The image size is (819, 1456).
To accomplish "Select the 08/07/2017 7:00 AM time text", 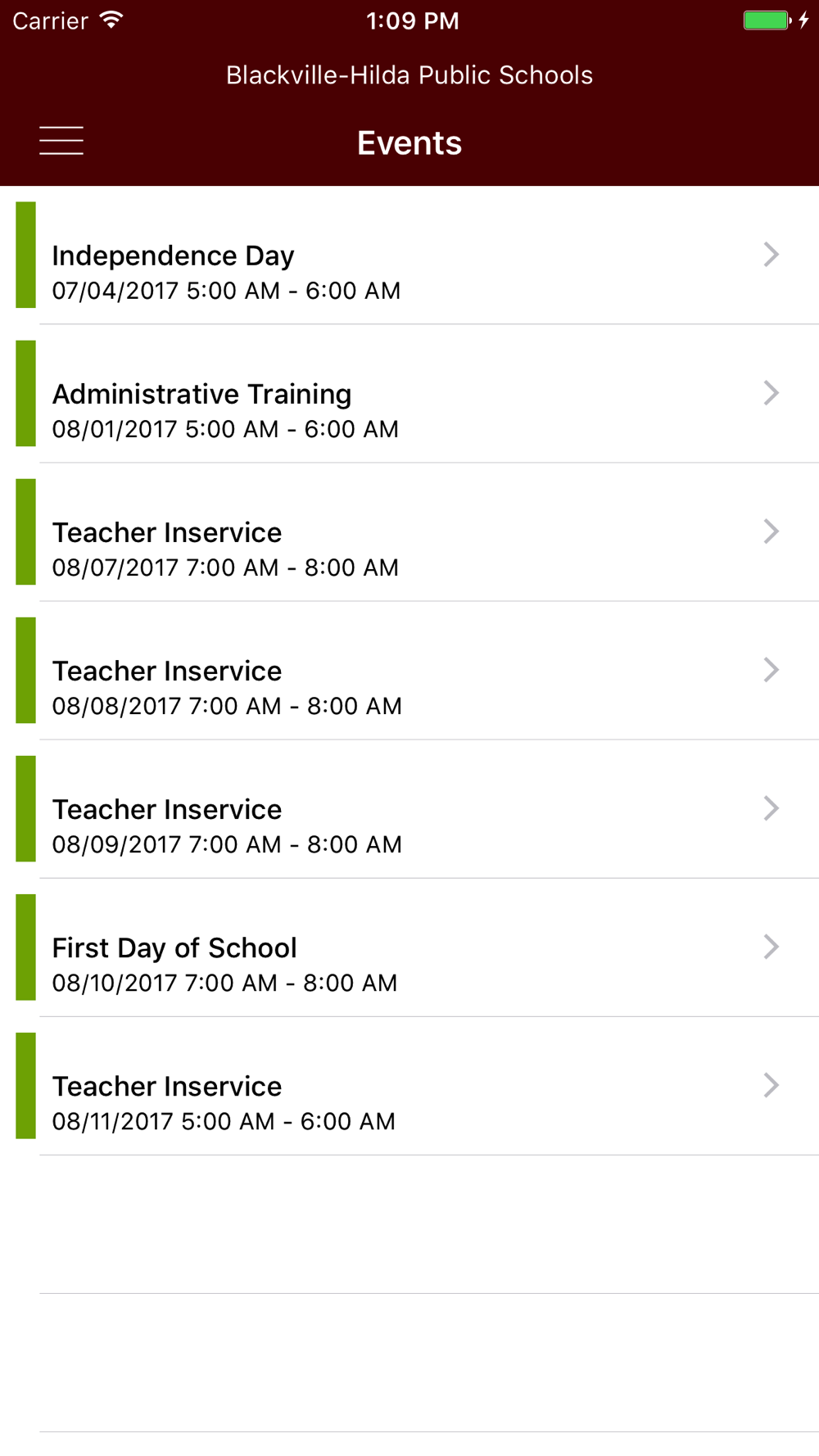I will (225, 567).
